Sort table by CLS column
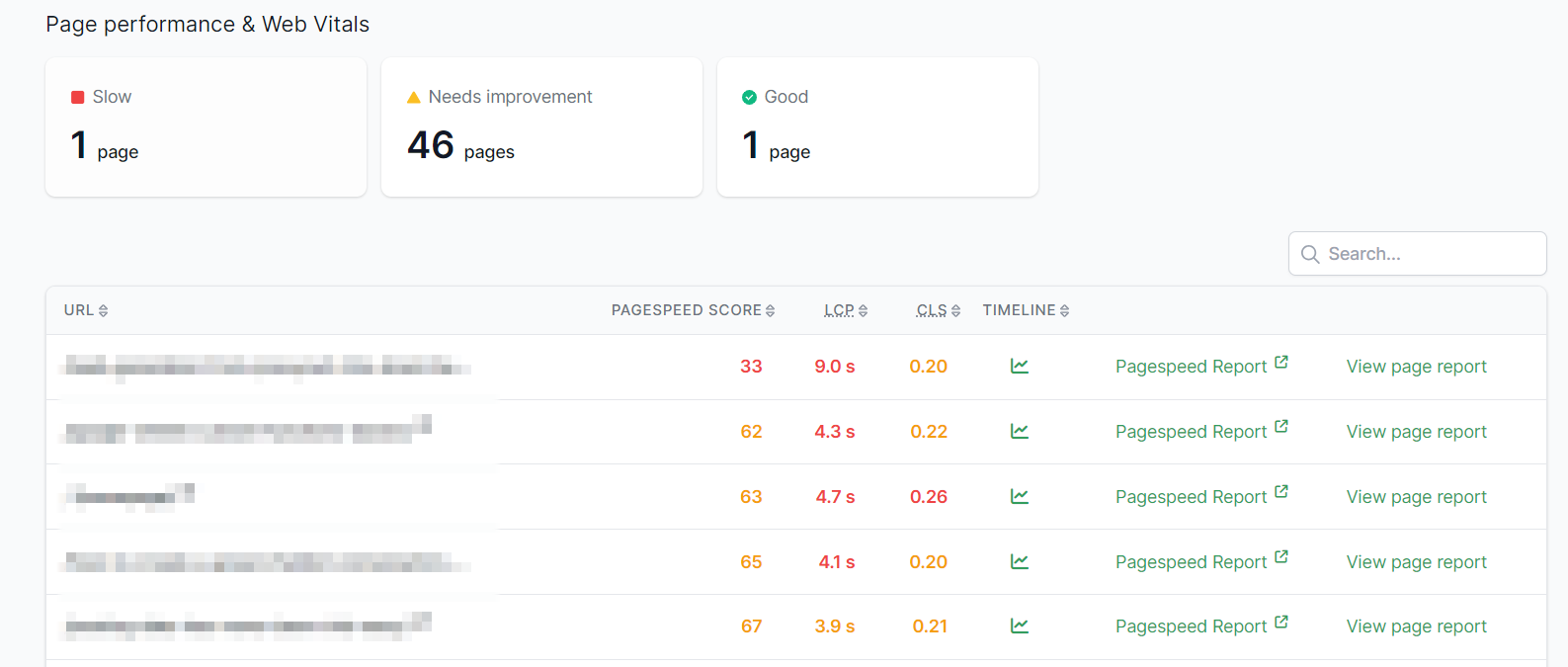Image resolution: width=1568 pixels, height=667 pixels. pos(938,310)
